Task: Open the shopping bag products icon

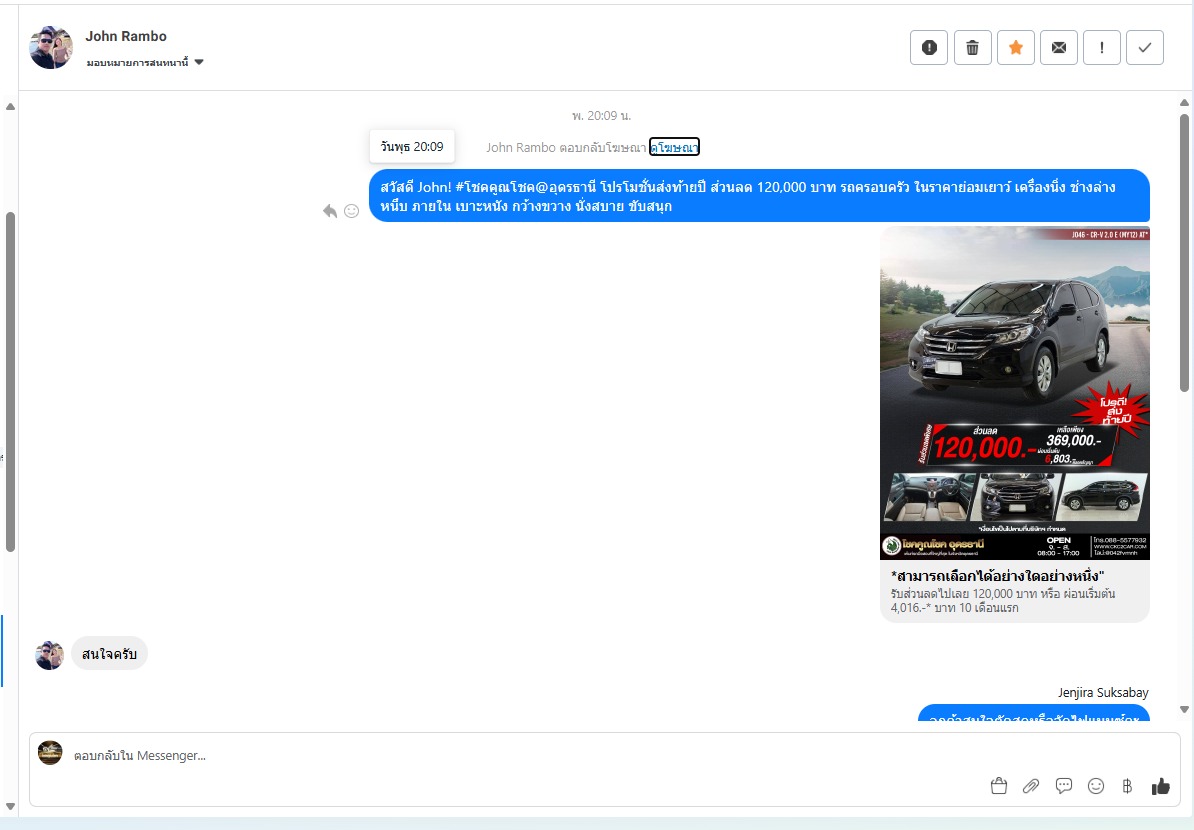Action: (998, 786)
